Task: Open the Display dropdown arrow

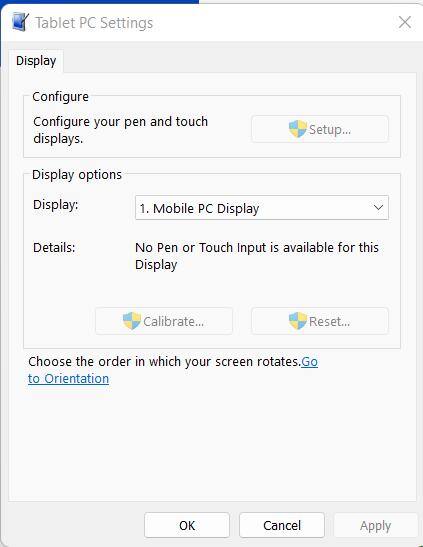Action: (x=378, y=208)
